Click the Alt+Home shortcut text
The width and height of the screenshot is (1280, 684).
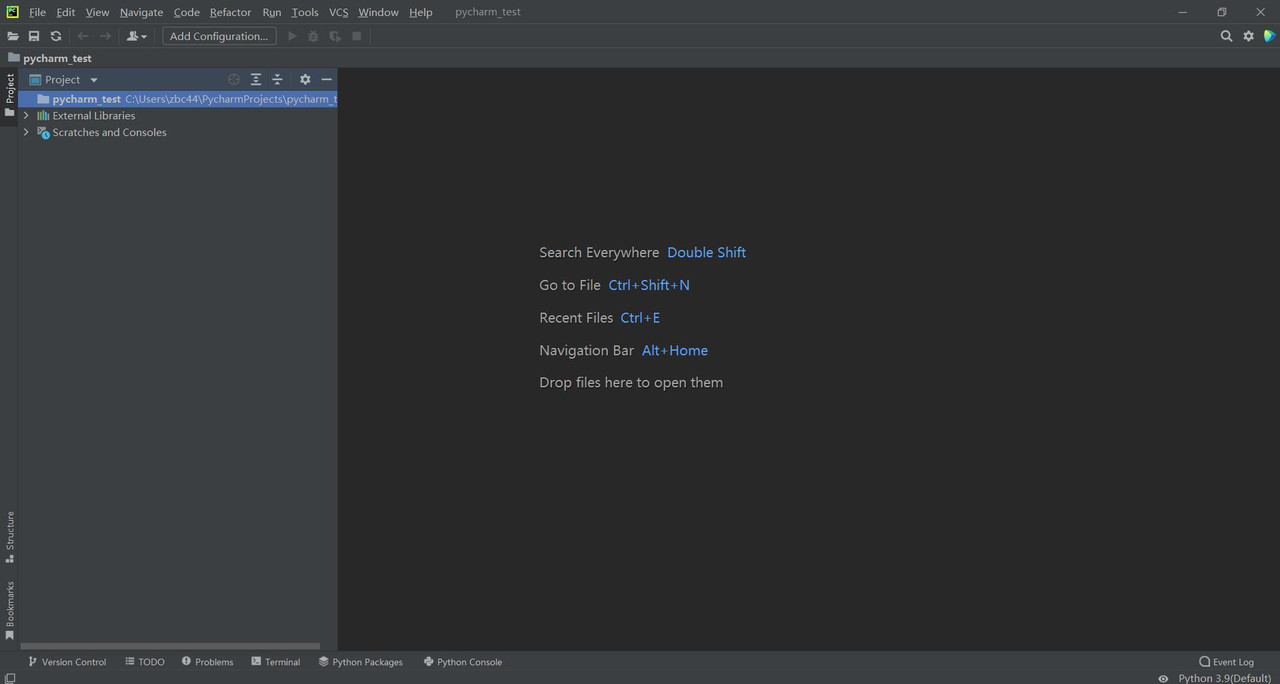coord(675,350)
